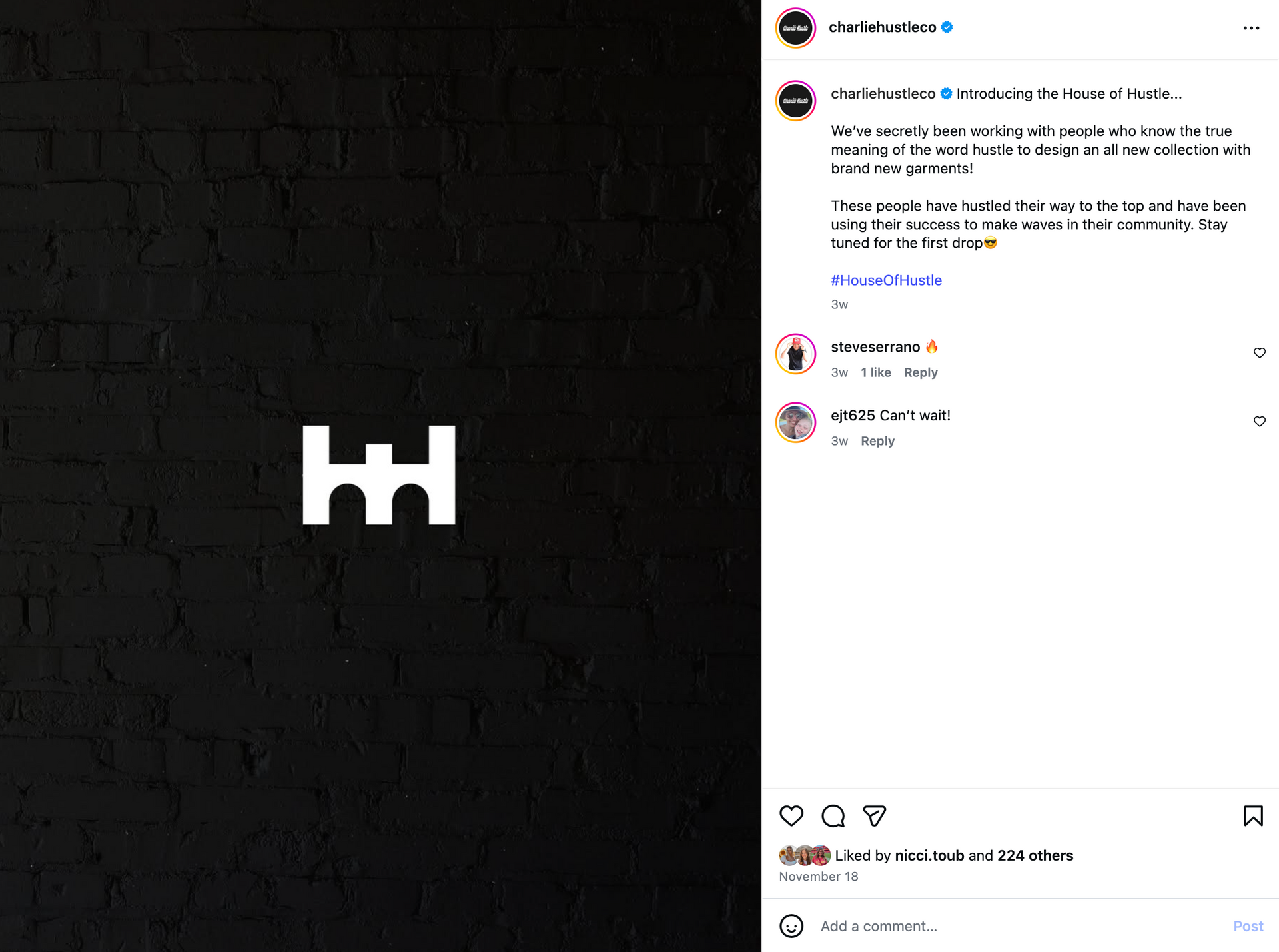
Task: Like steveserrano's comment heart
Action: [1259, 353]
